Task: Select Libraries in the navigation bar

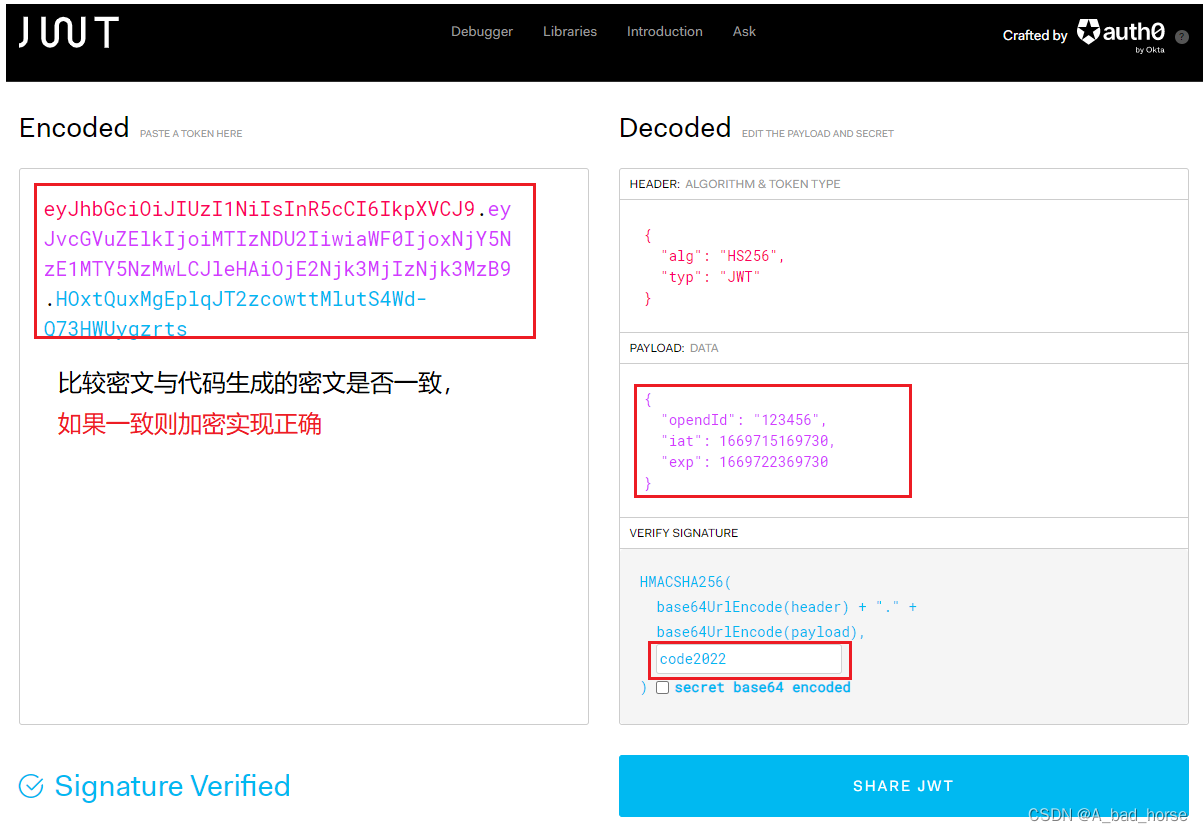Action: point(569,31)
